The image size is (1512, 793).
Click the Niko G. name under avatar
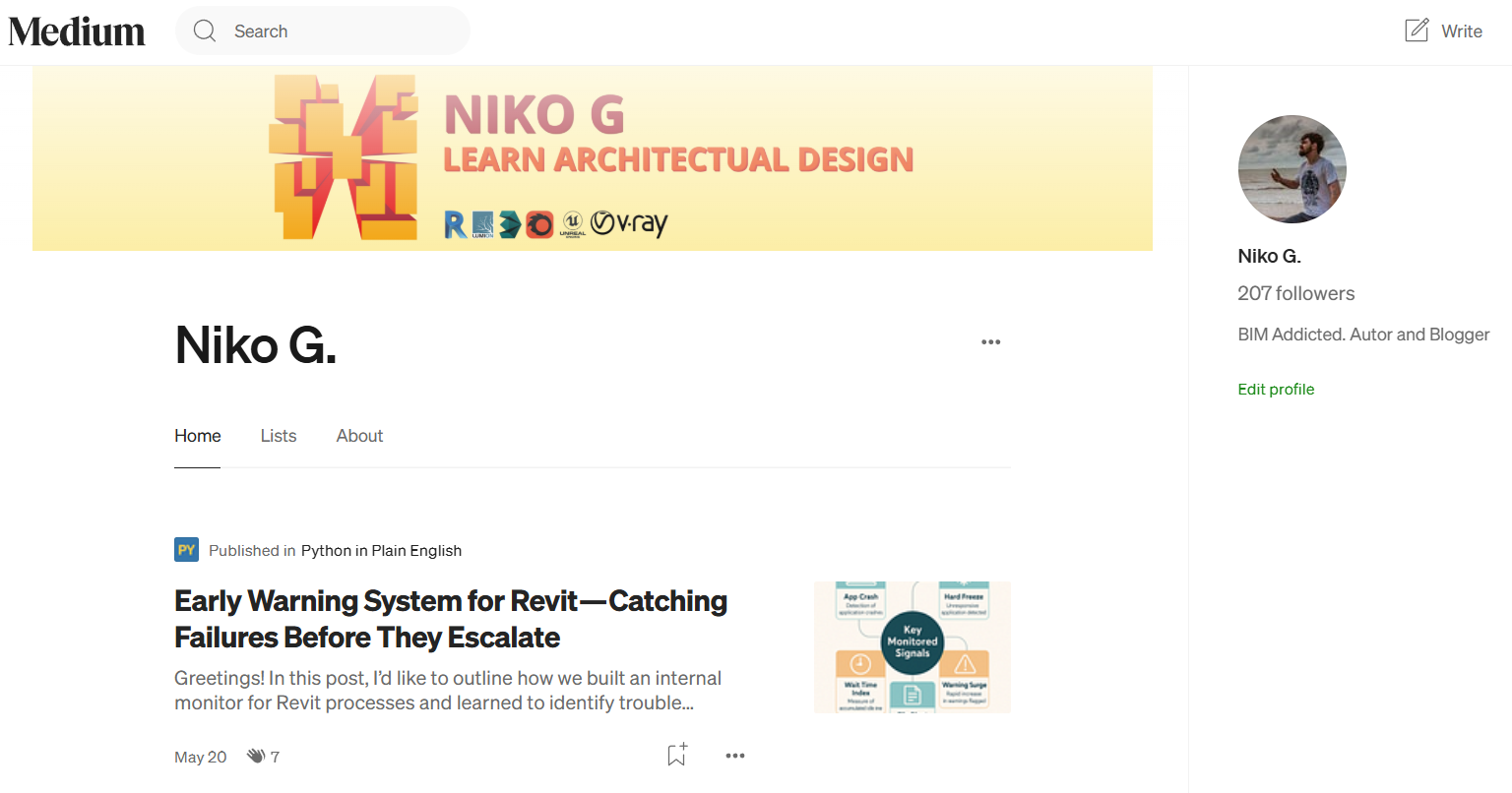point(1269,256)
